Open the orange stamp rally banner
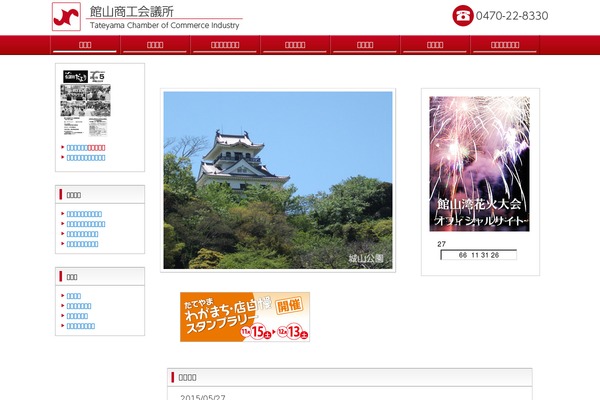 (245, 317)
